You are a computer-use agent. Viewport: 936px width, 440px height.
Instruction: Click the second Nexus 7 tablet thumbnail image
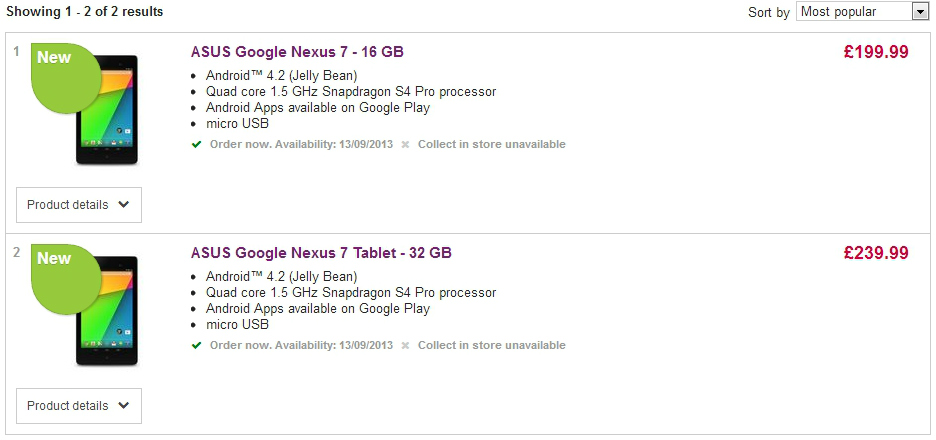pyautogui.click(x=107, y=311)
